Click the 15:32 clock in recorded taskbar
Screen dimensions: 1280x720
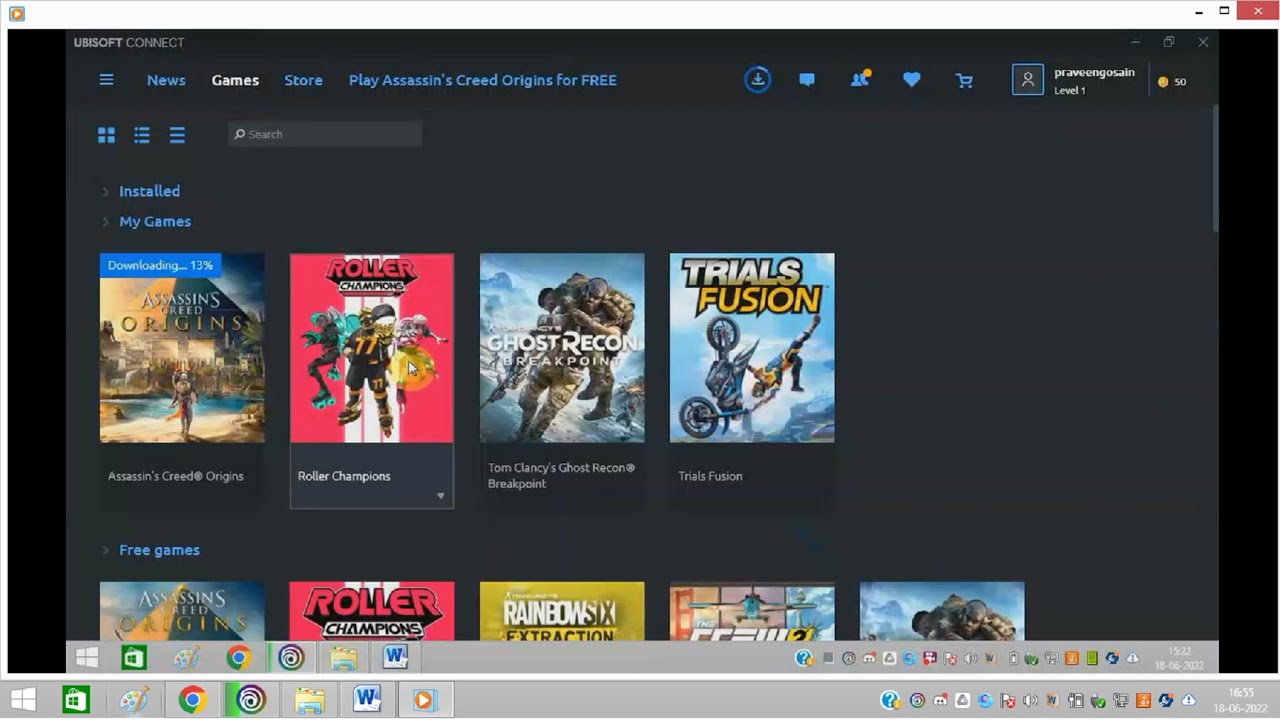click(1180, 651)
